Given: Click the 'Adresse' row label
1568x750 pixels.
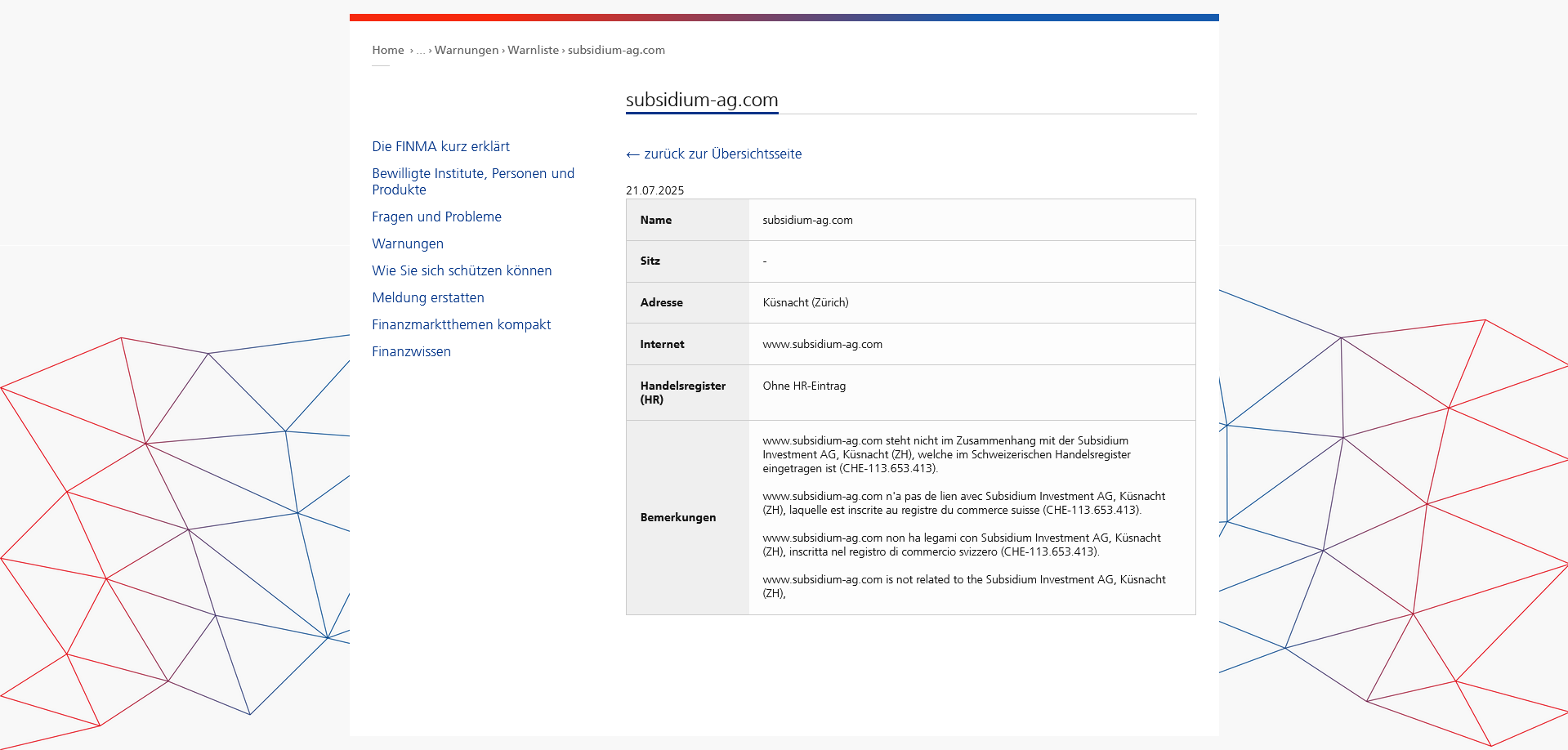Looking at the screenshot, I should coord(662,302).
